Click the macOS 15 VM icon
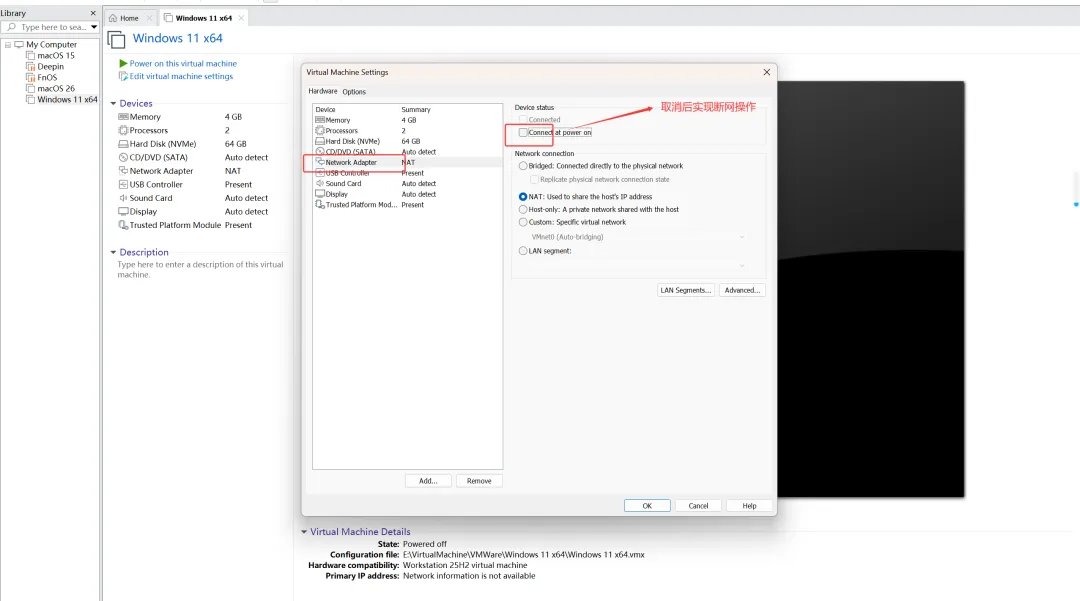 [x=30, y=55]
